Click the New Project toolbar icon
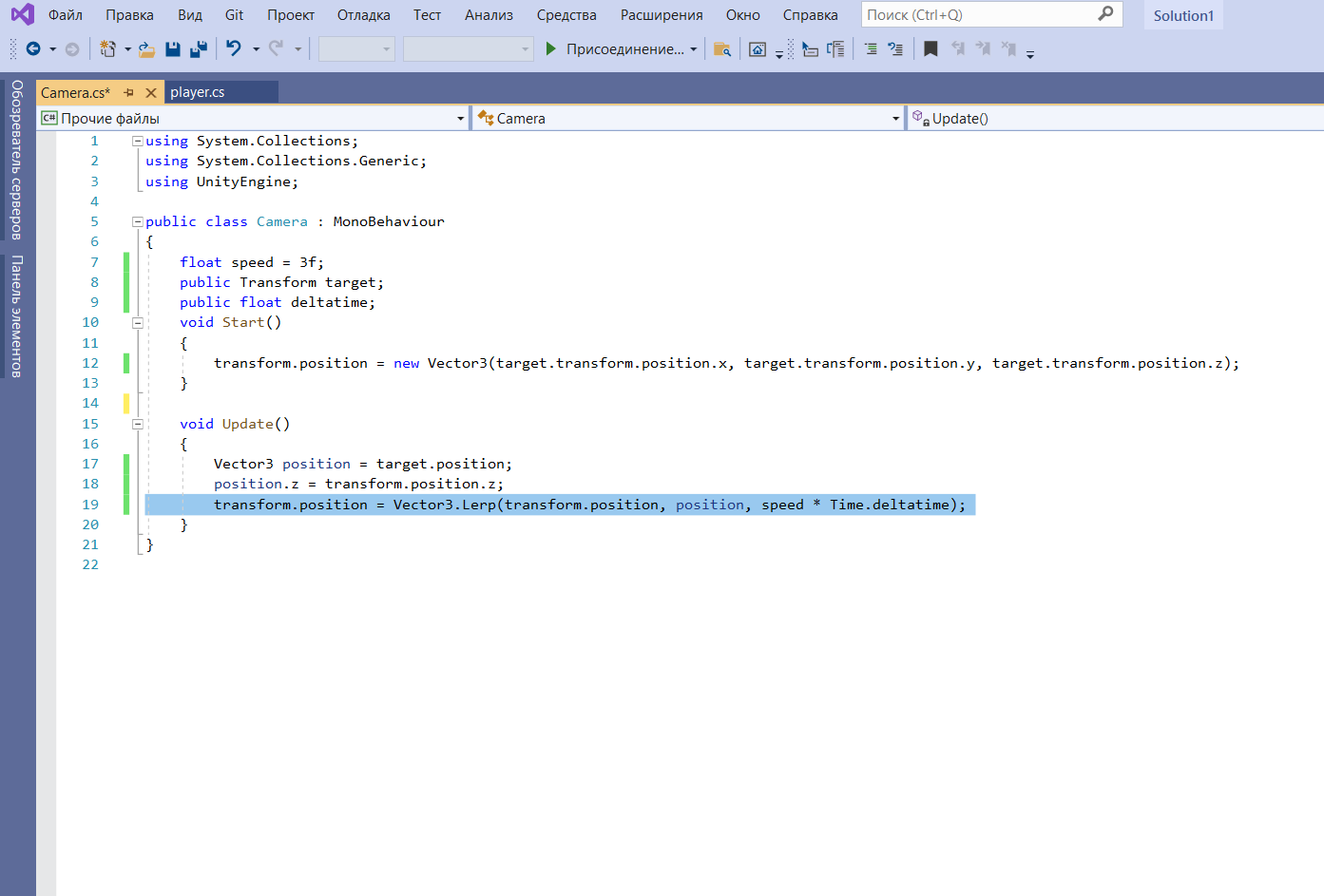The width and height of the screenshot is (1324, 896). pyautogui.click(x=108, y=48)
